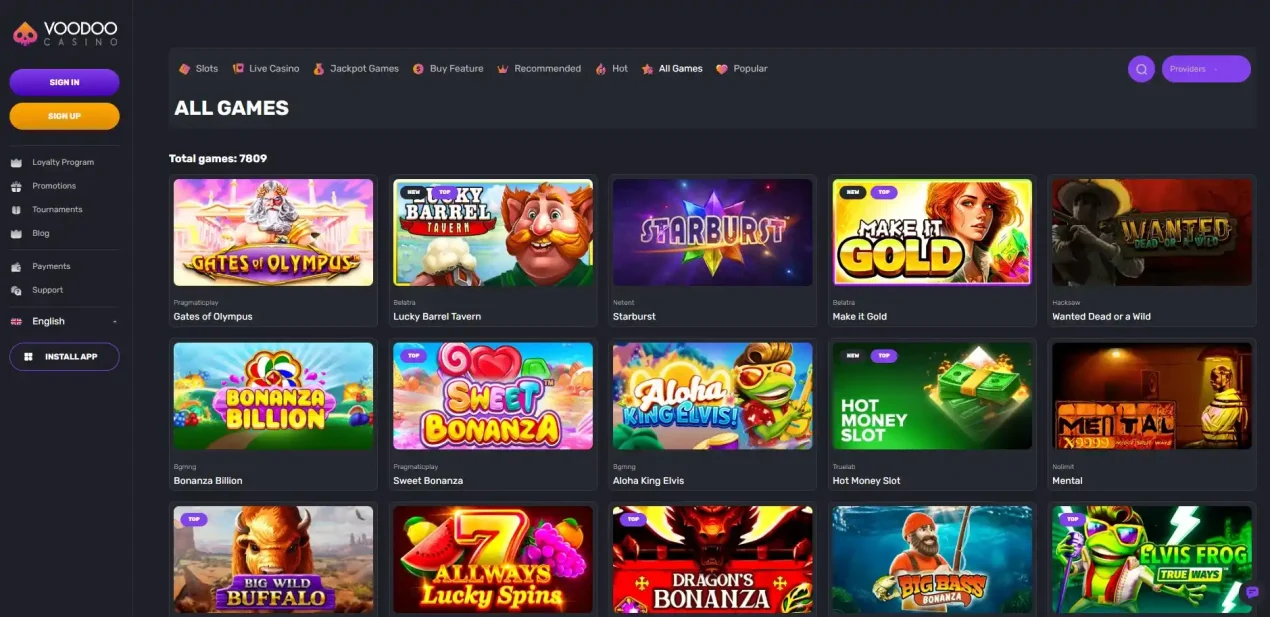The height and width of the screenshot is (617, 1270).
Task: Open the Aloha King Elvis game thumbnail
Action: click(712, 396)
